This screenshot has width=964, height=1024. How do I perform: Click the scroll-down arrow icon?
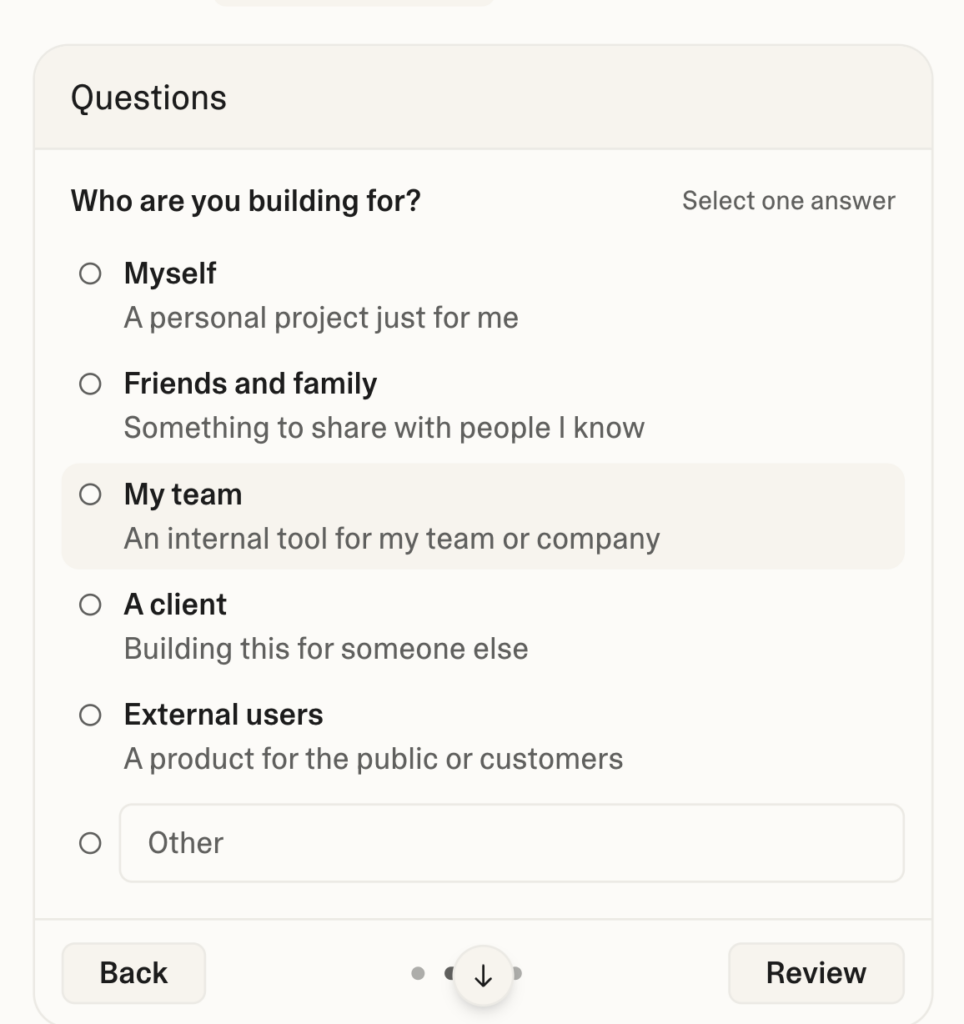click(x=483, y=975)
